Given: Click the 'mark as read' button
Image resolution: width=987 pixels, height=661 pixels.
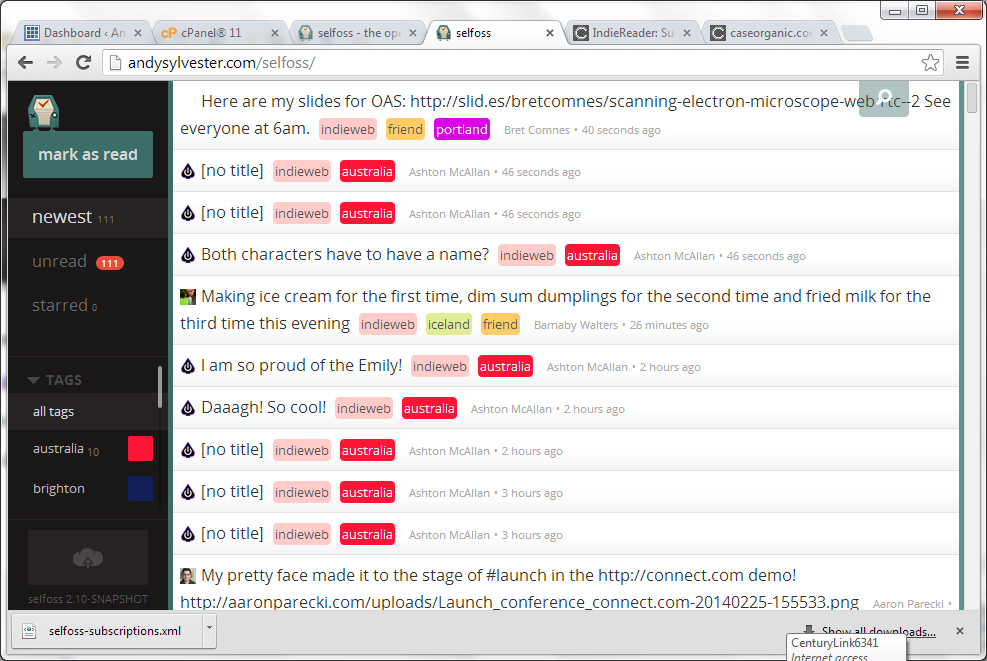Looking at the screenshot, I should [x=88, y=154].
